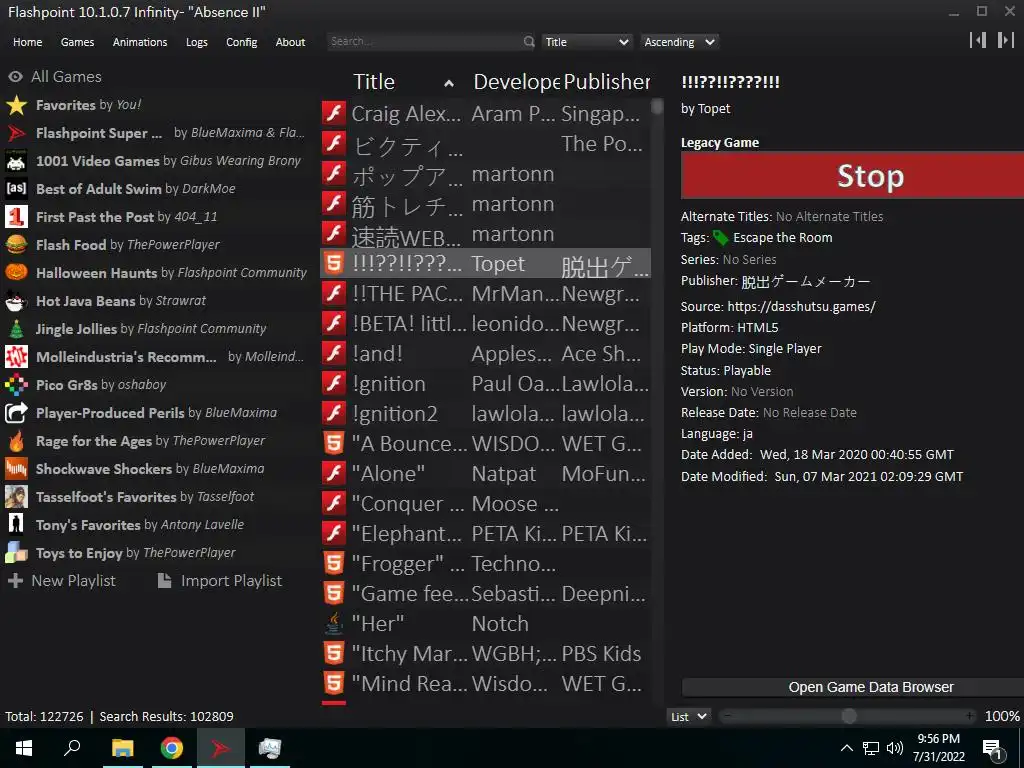Click the https://dasshutsu.games/ source text
The image size is (1024, 768).
tap(801, 306)
